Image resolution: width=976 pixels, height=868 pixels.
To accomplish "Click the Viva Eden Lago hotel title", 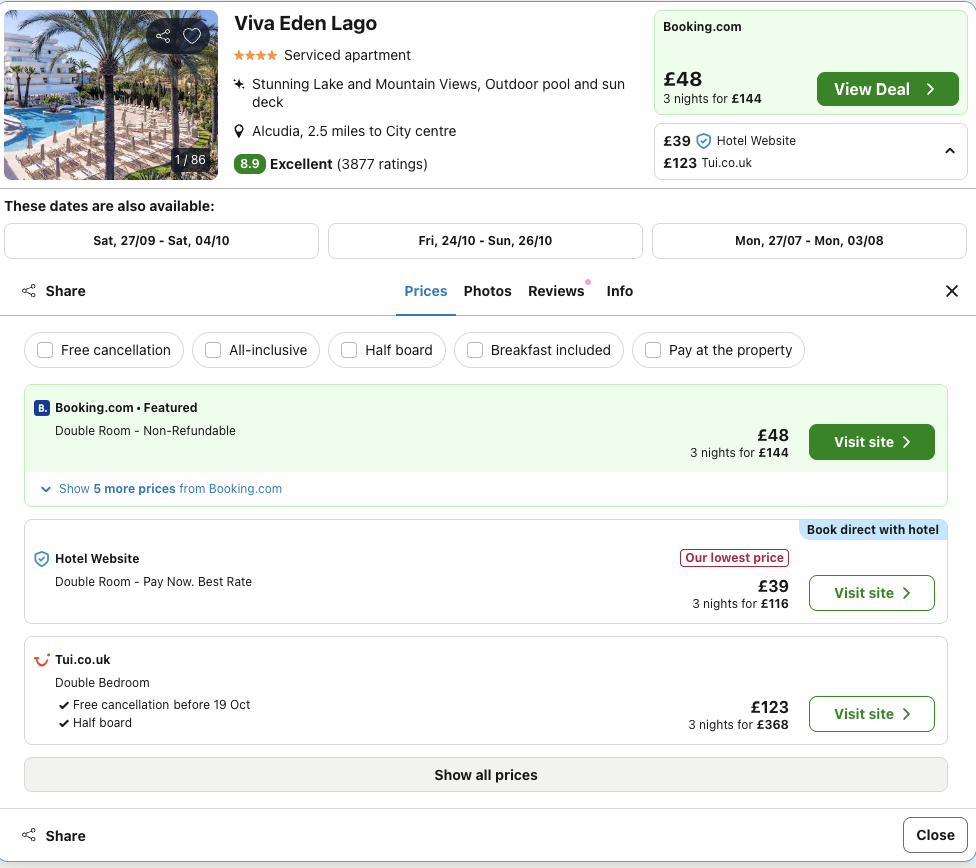I will pos(306,23).
